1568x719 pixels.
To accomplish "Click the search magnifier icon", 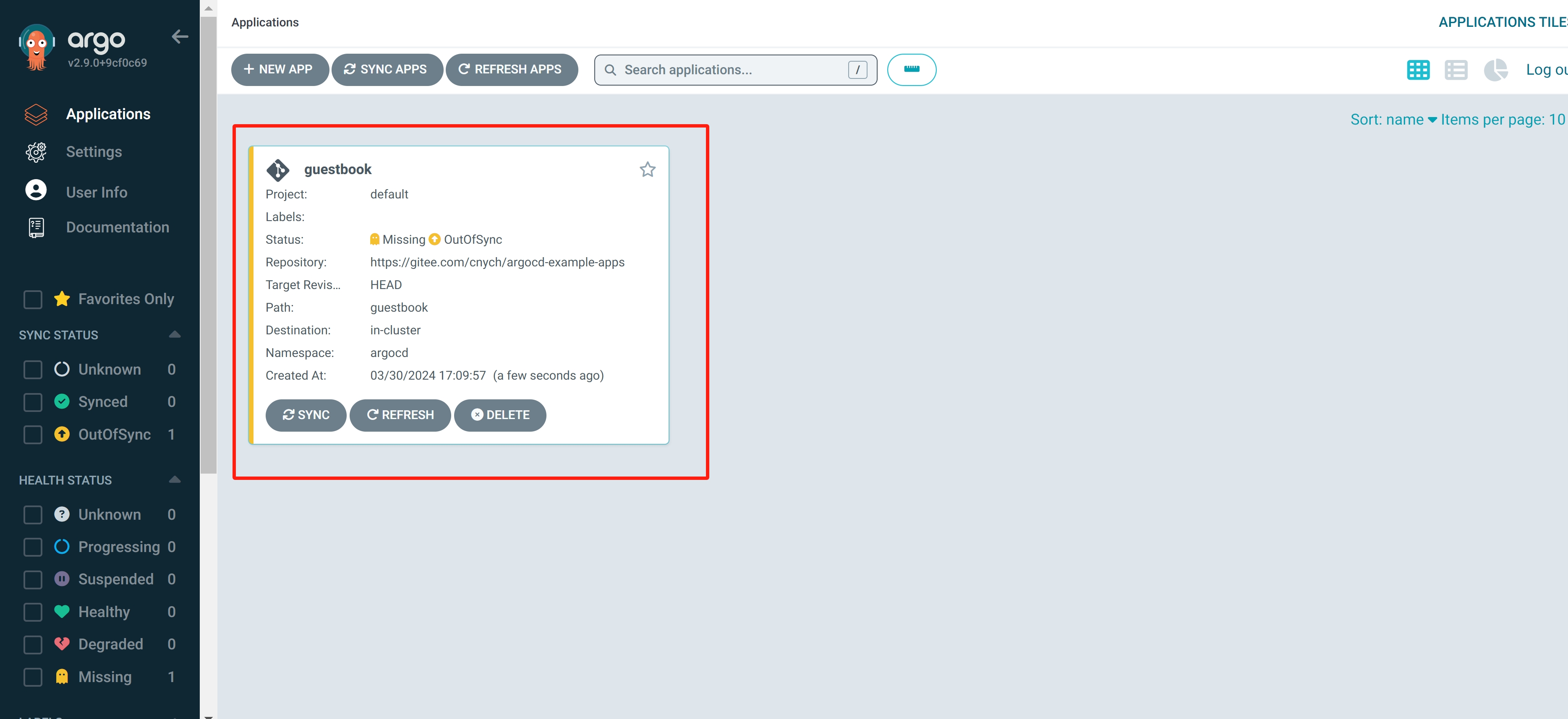I will coord(610,70).
